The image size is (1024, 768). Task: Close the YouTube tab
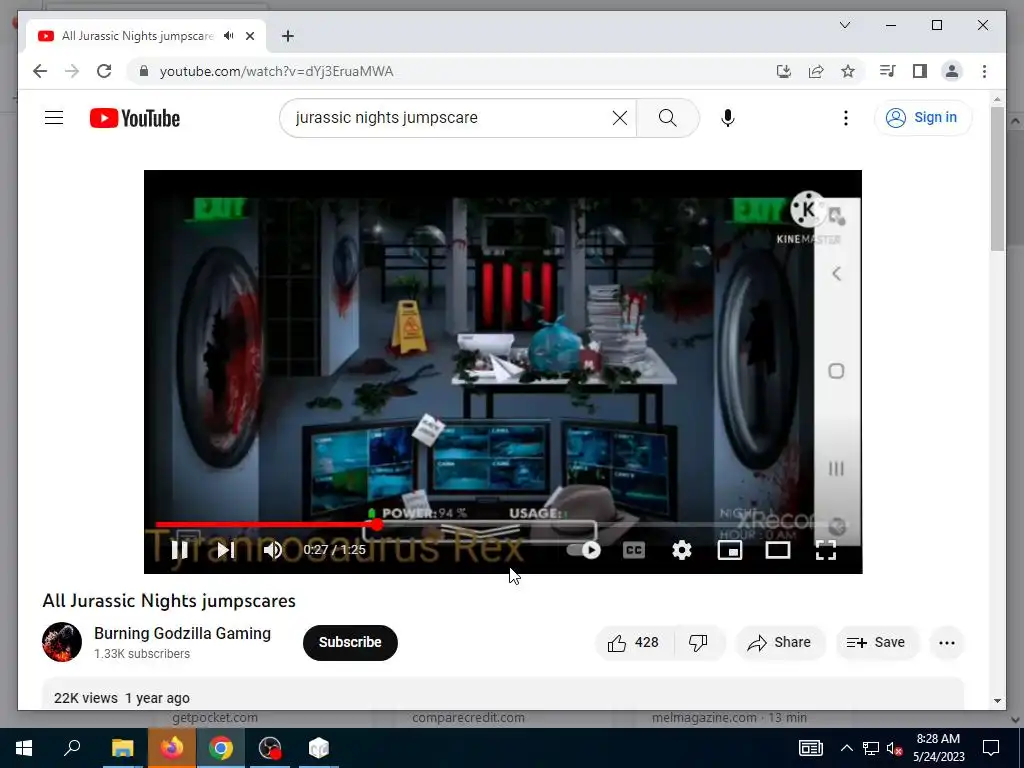pos(250,36)
